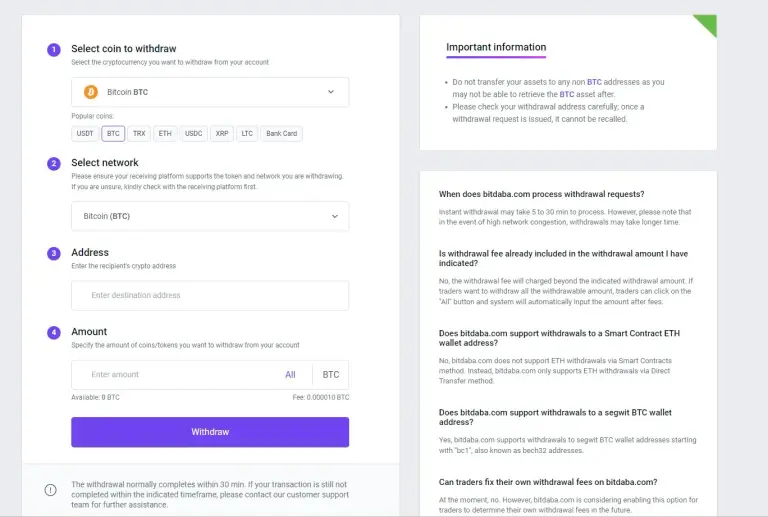Select USDT from popular coins
This screenshot has width=768, height=517.
point(85,134)
